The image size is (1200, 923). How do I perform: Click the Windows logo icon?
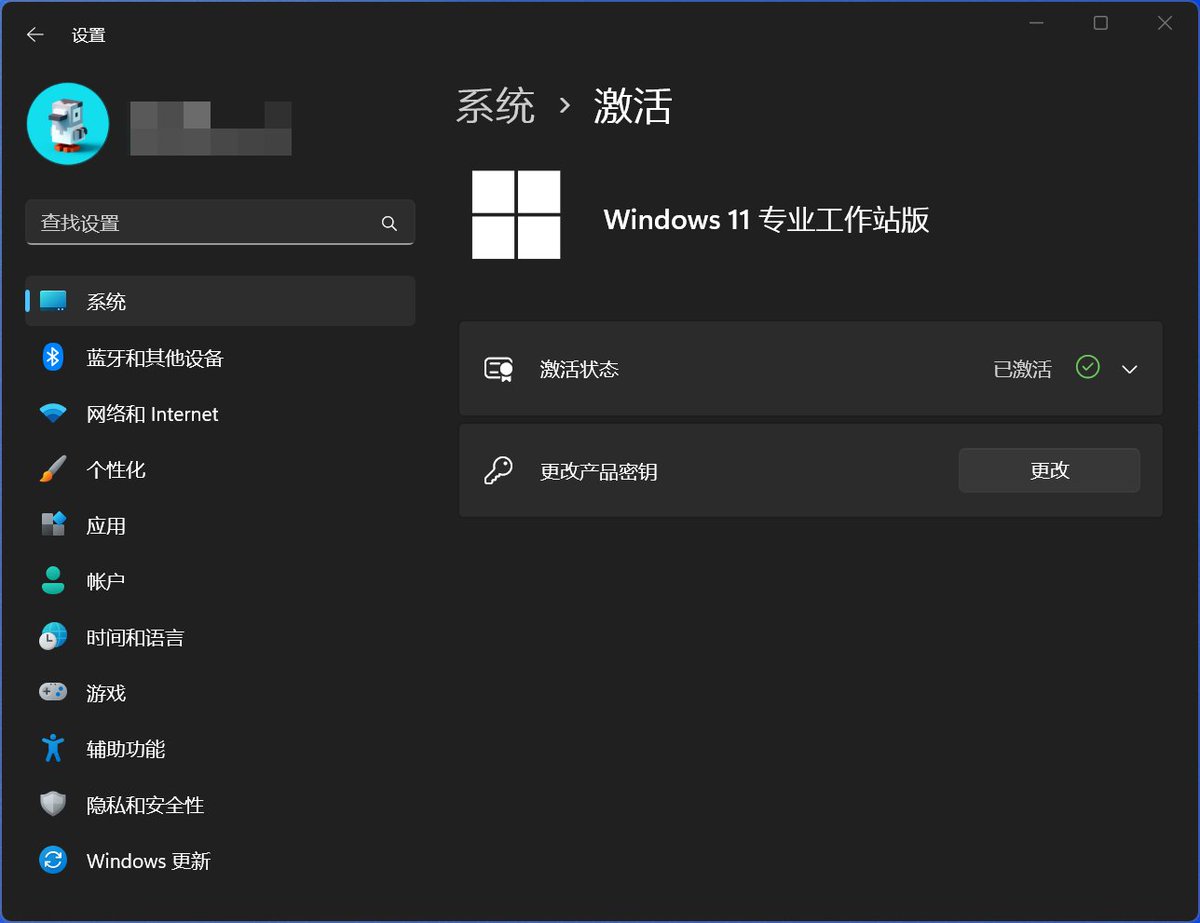pos(516,215)
